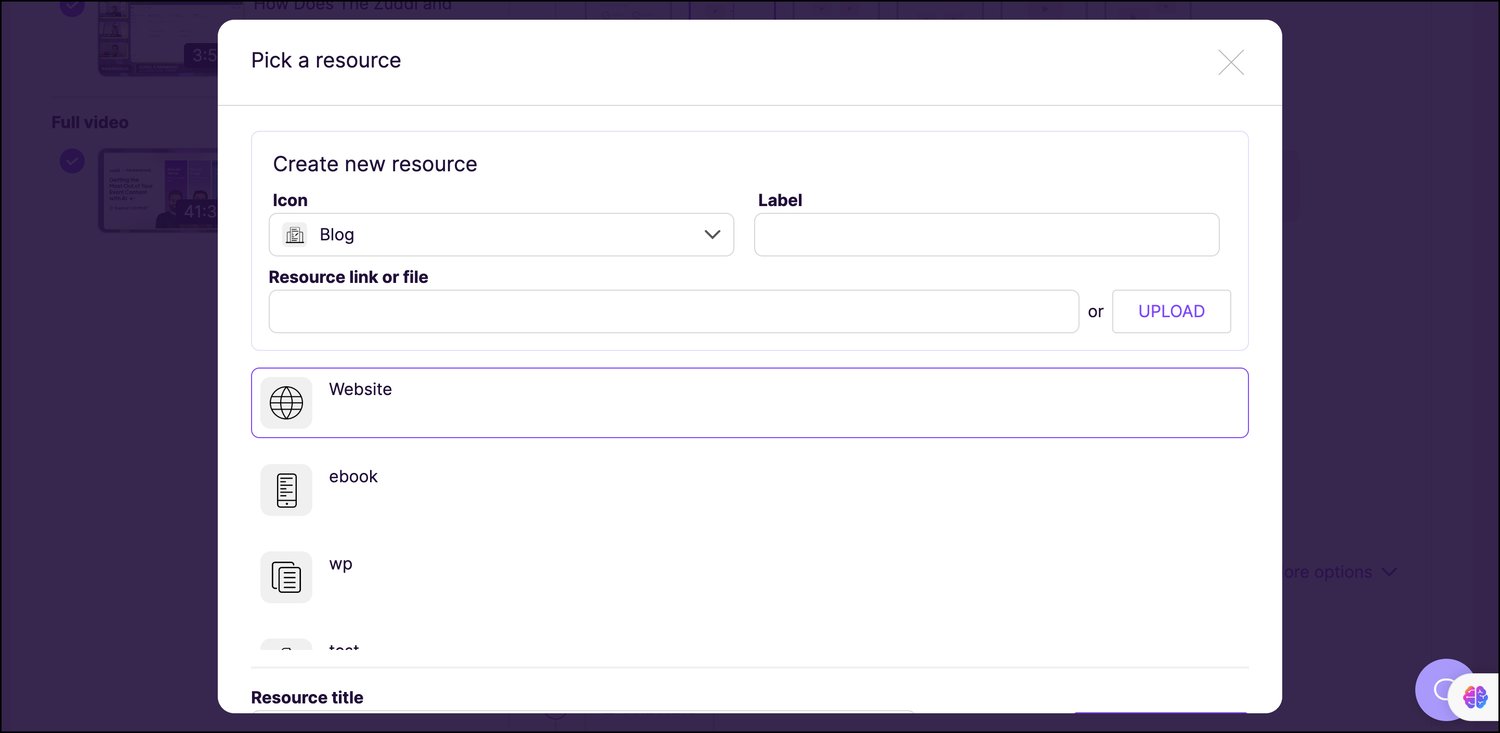Toggle the checkmark on the top clip thumbnail
Screen dimensions: 1500x733
(x=72, y=7)
